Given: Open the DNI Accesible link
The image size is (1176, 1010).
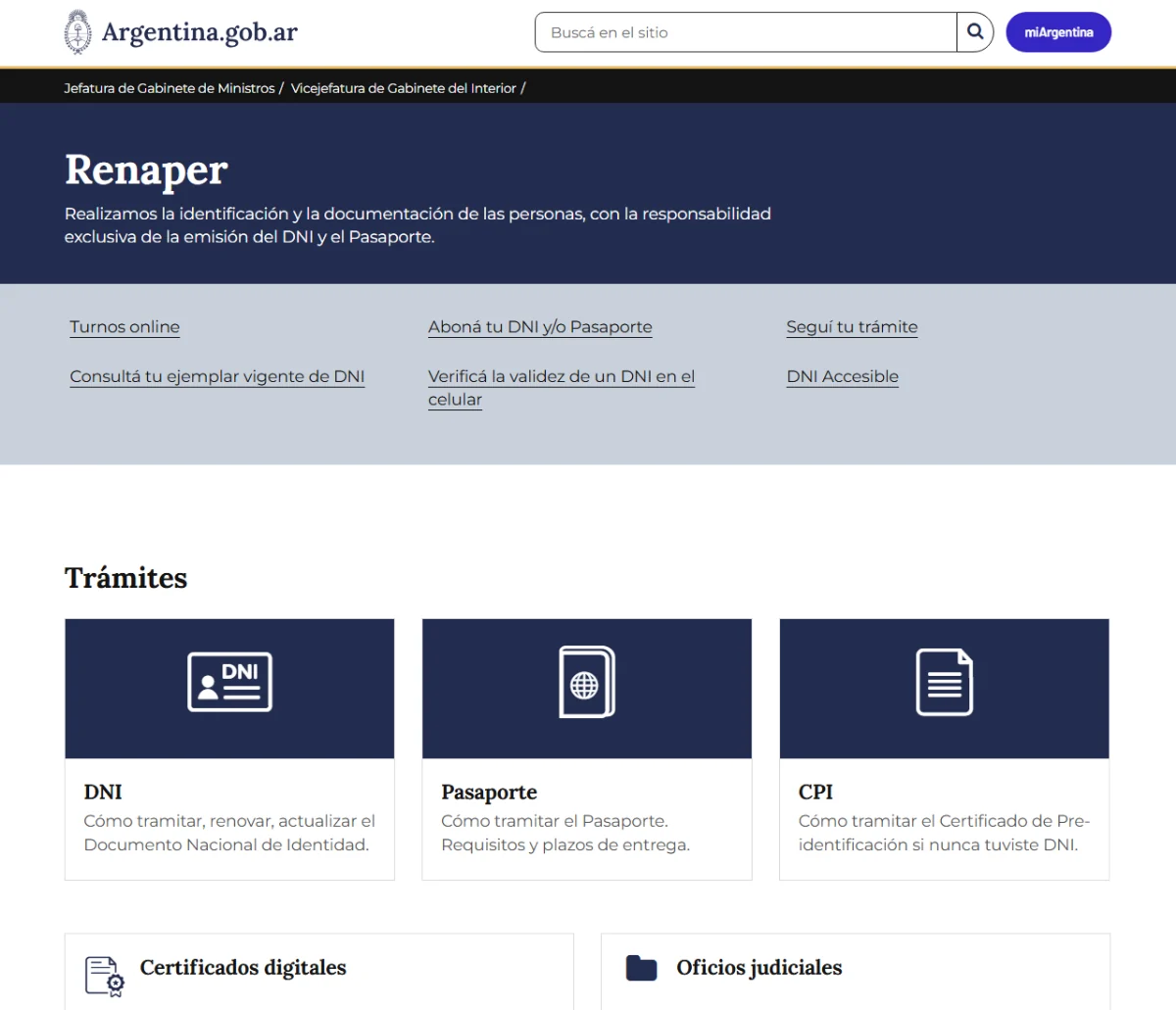Looking at the screenshot, I should coord(843,377).
